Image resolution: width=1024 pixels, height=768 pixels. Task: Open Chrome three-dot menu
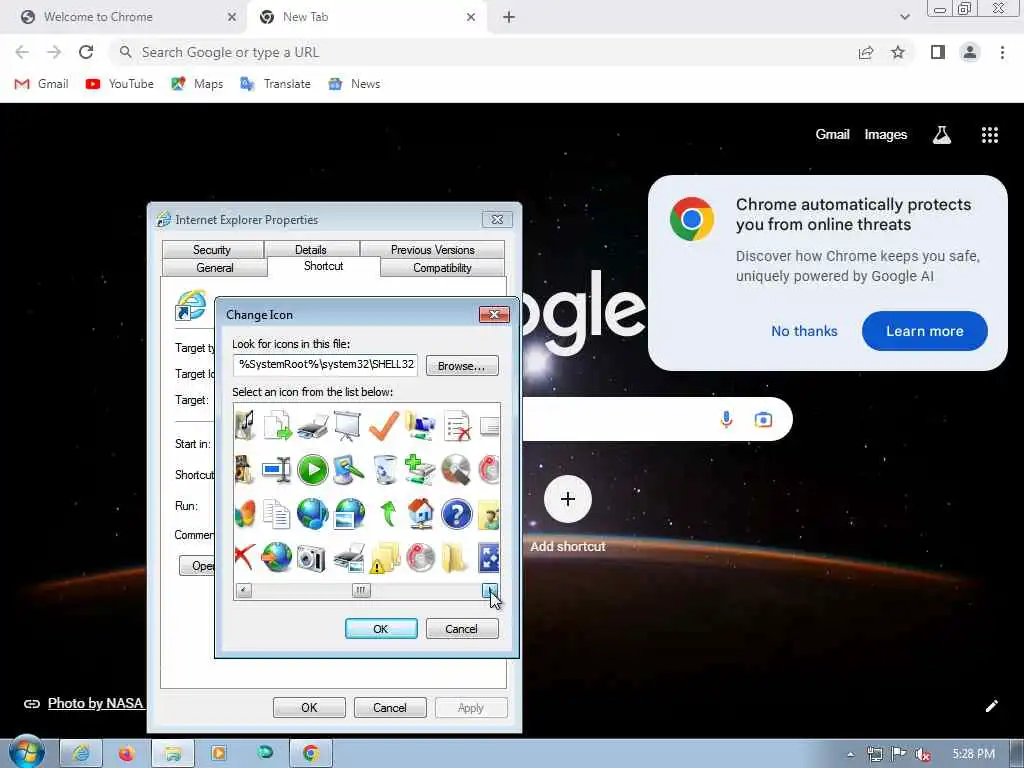coord(1002,52)
